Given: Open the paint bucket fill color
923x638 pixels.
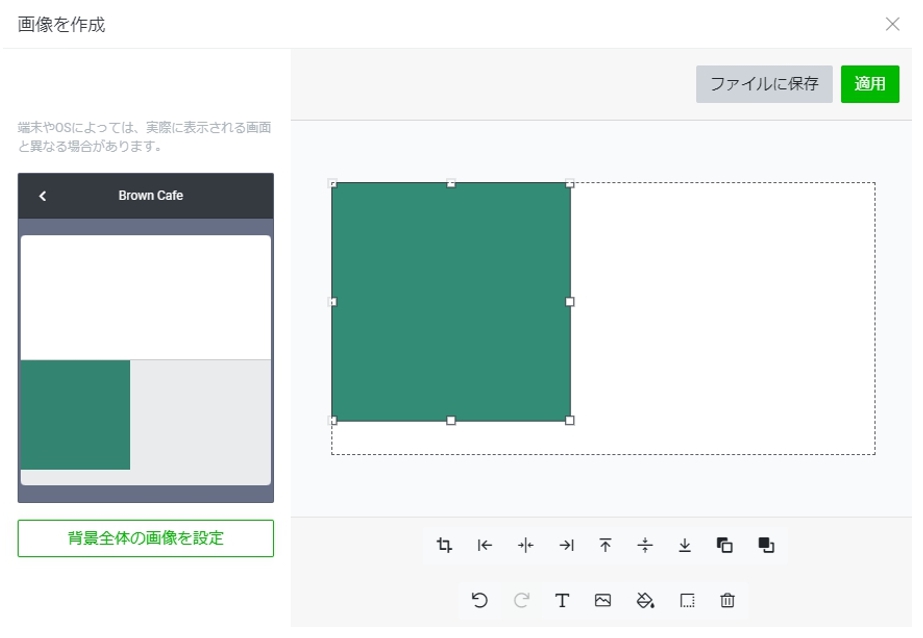Looking at the screenshot, I should click(645, 600).
